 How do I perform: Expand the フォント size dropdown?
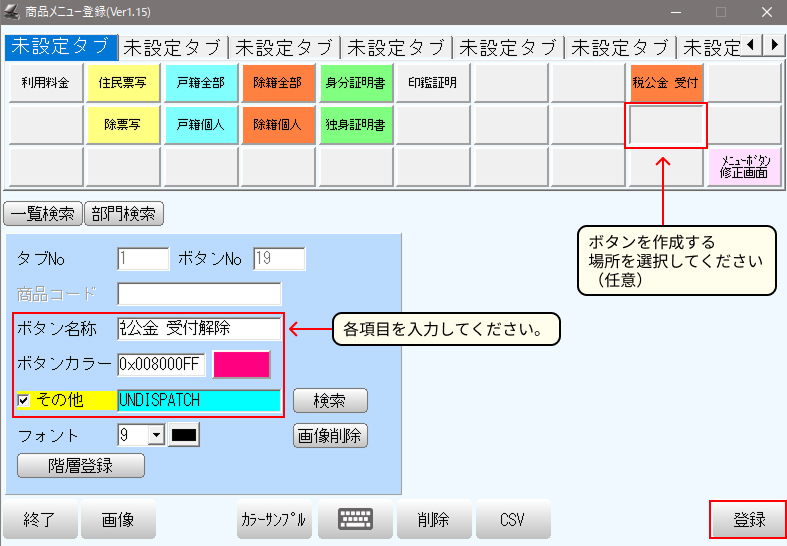tap(155, 435)
